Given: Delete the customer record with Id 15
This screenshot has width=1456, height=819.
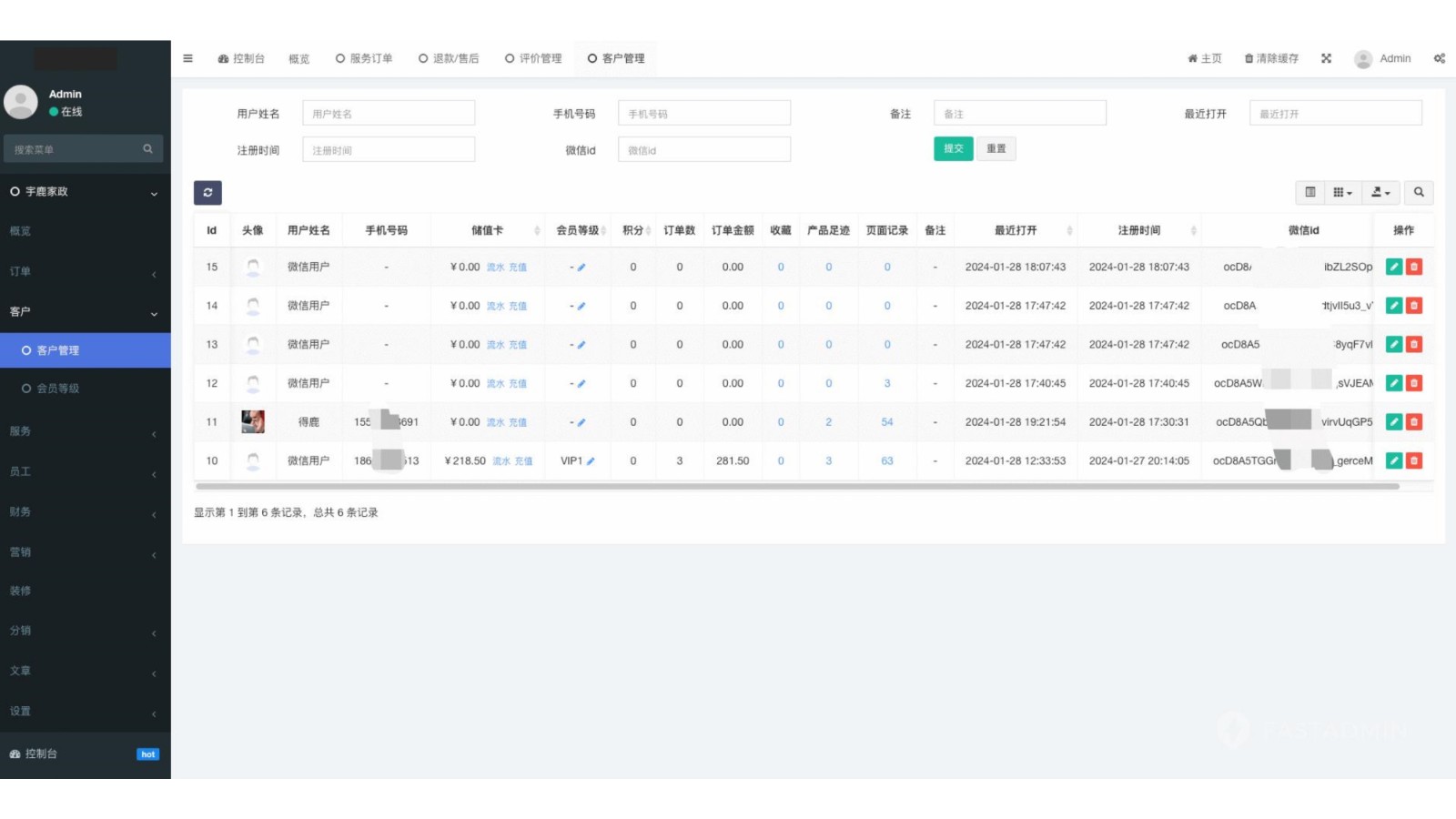Looking at the screenshot, I should pyautogui.click(x=1414, y=267).
